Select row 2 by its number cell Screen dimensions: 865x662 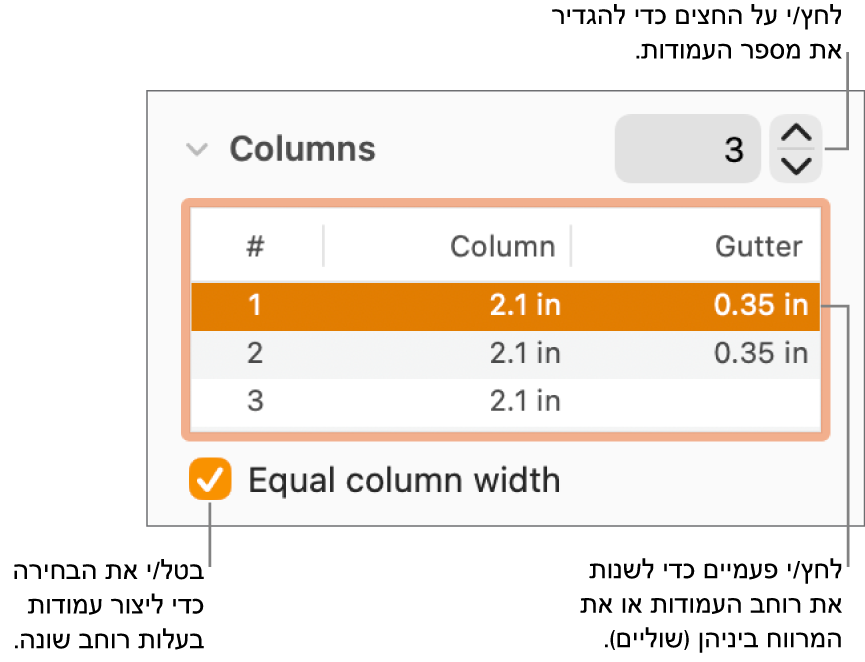(x=255, y=353)
